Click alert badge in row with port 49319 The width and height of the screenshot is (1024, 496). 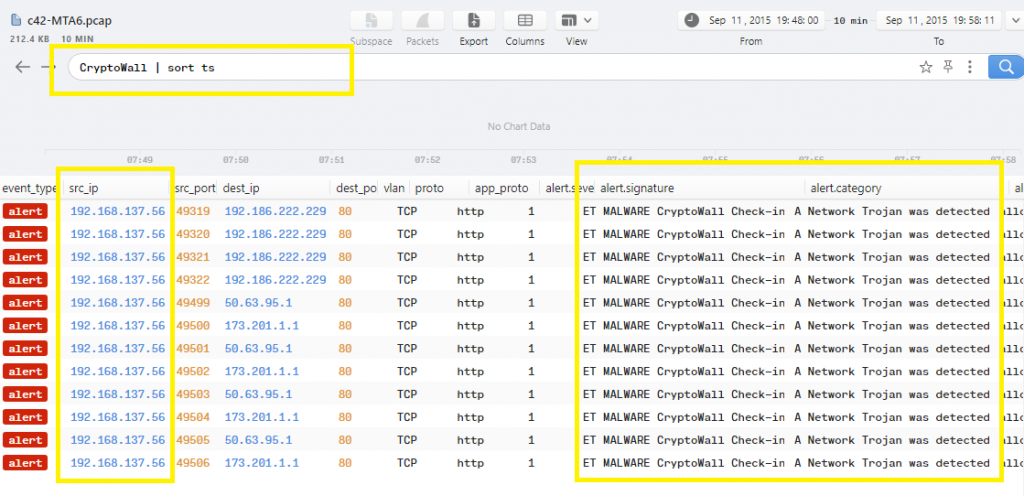[x=25, y=211]
